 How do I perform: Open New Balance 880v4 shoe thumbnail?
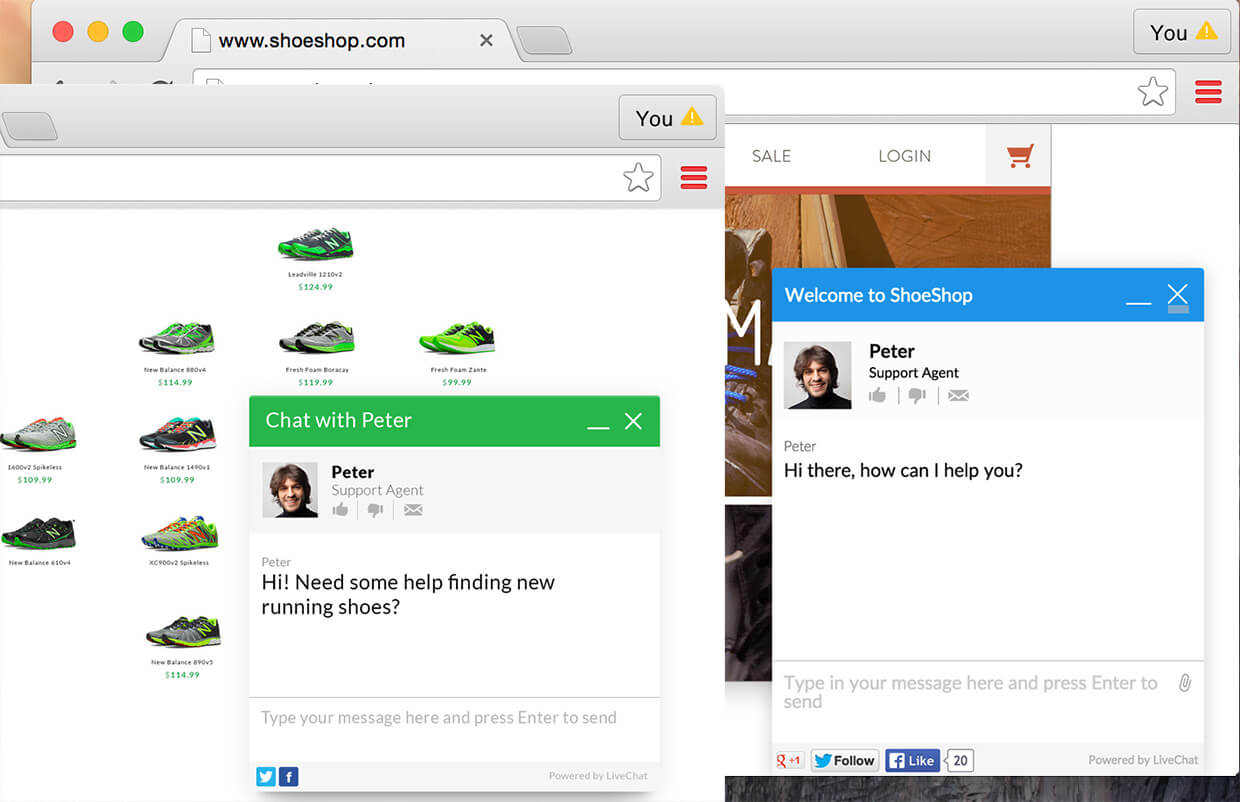[176, 337]
